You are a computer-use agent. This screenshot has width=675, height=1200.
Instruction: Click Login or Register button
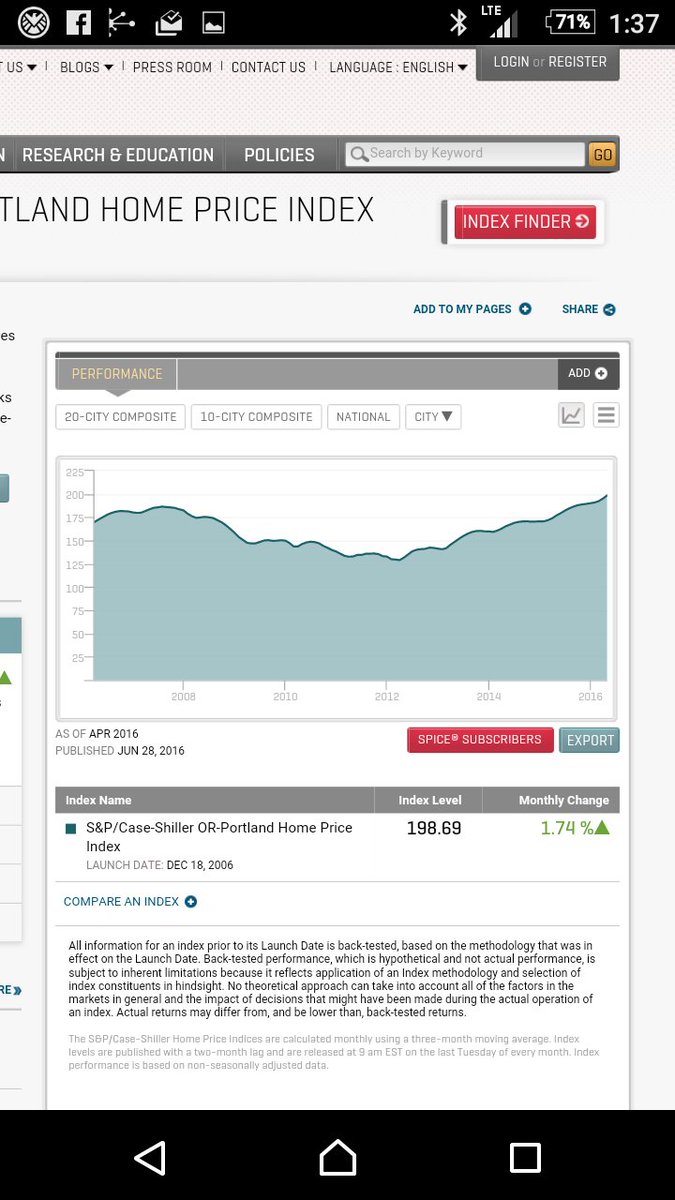click(550, 62)
